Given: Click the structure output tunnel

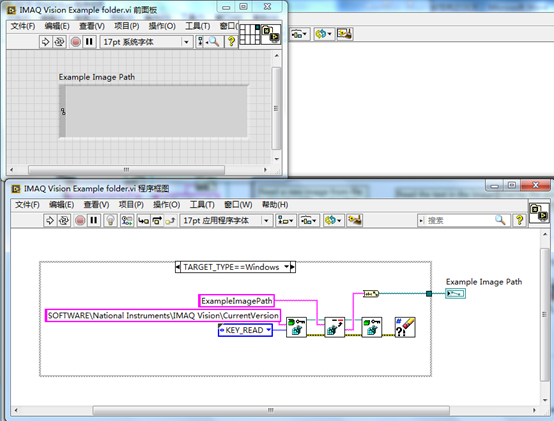Looking at the screenshot, I should (x=429, y=293).
